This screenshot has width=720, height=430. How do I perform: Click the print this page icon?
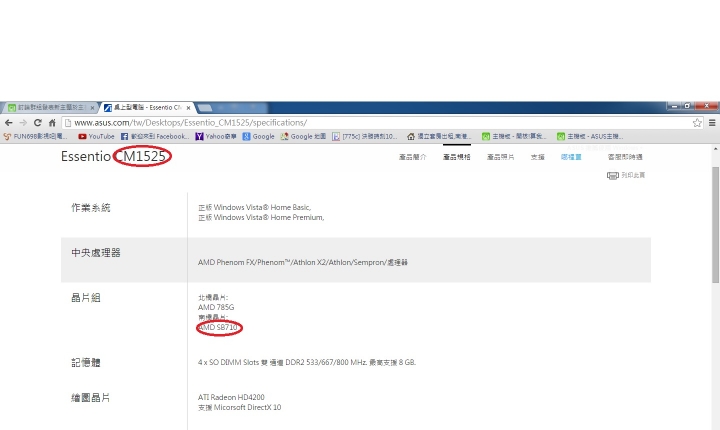[613, 175]
